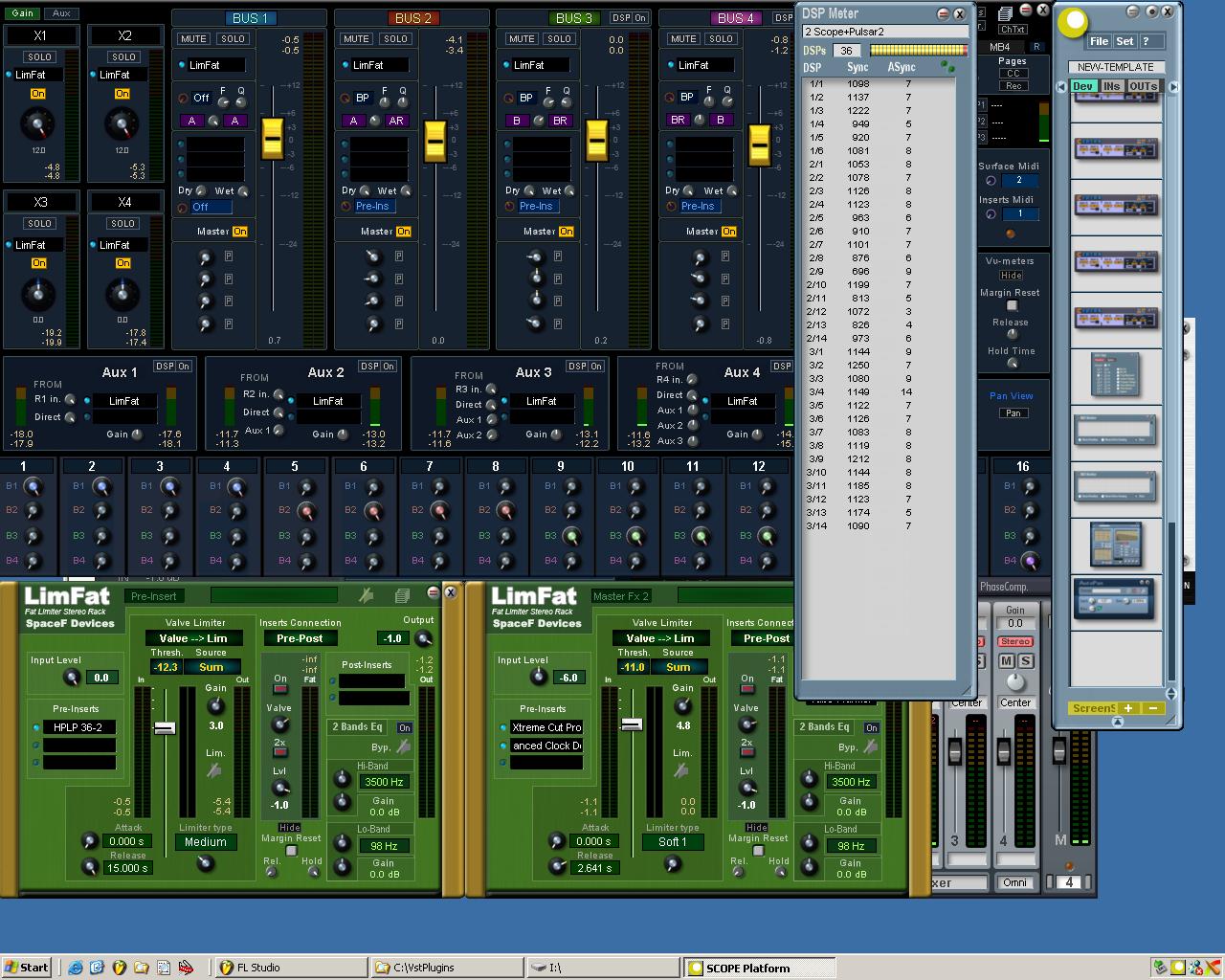This screenshot has width=1225, height=980.
Task: Toggle SOLO on channel X1
Action: coord(39,57)
